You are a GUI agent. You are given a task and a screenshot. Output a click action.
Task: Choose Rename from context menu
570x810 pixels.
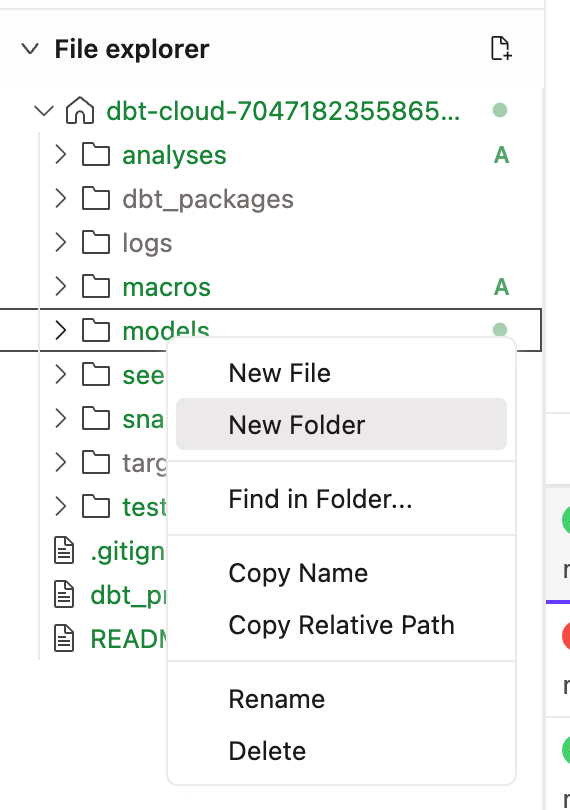[x=341, y=699]
